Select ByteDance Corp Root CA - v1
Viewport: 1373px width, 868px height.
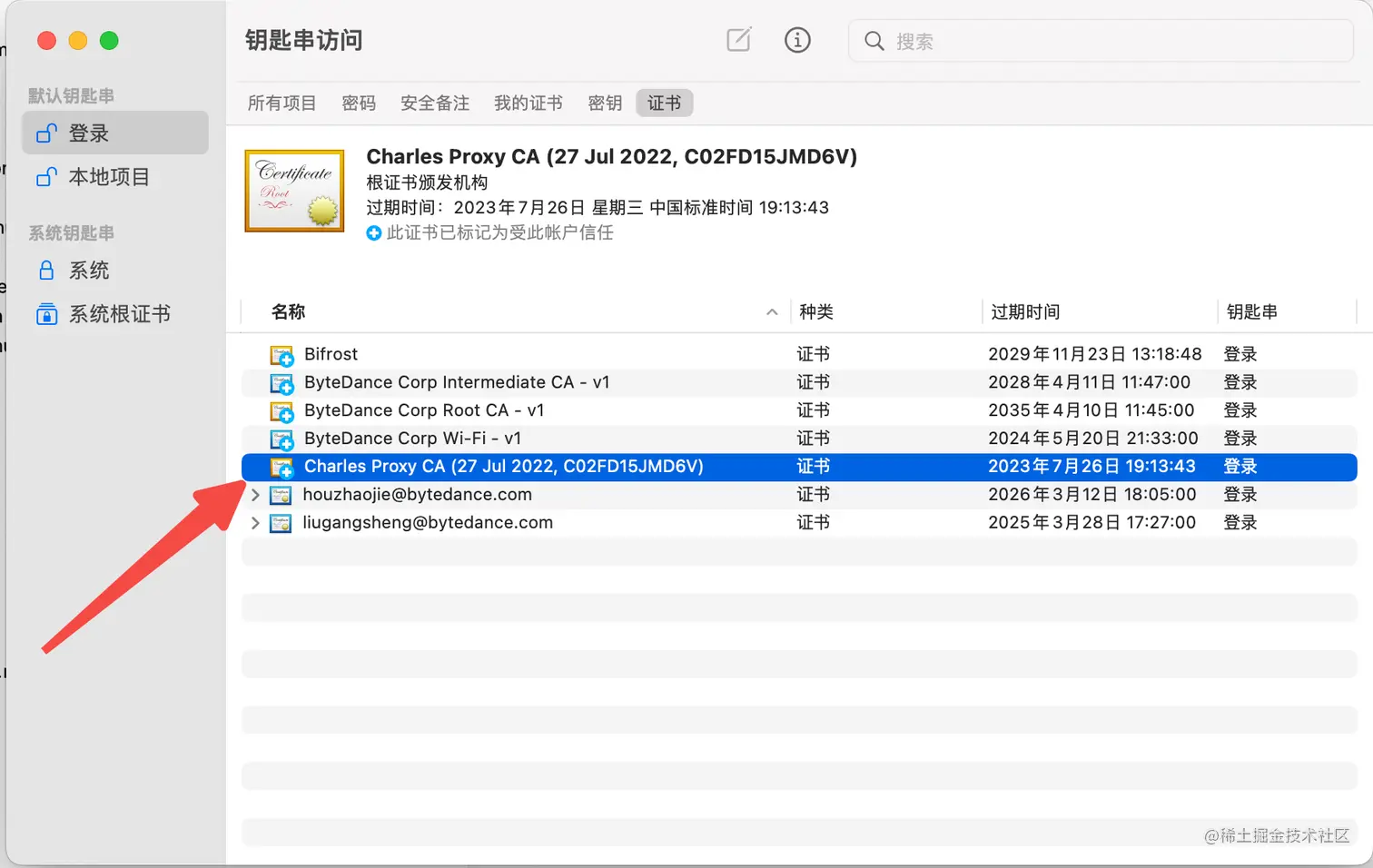click(424, 410)
